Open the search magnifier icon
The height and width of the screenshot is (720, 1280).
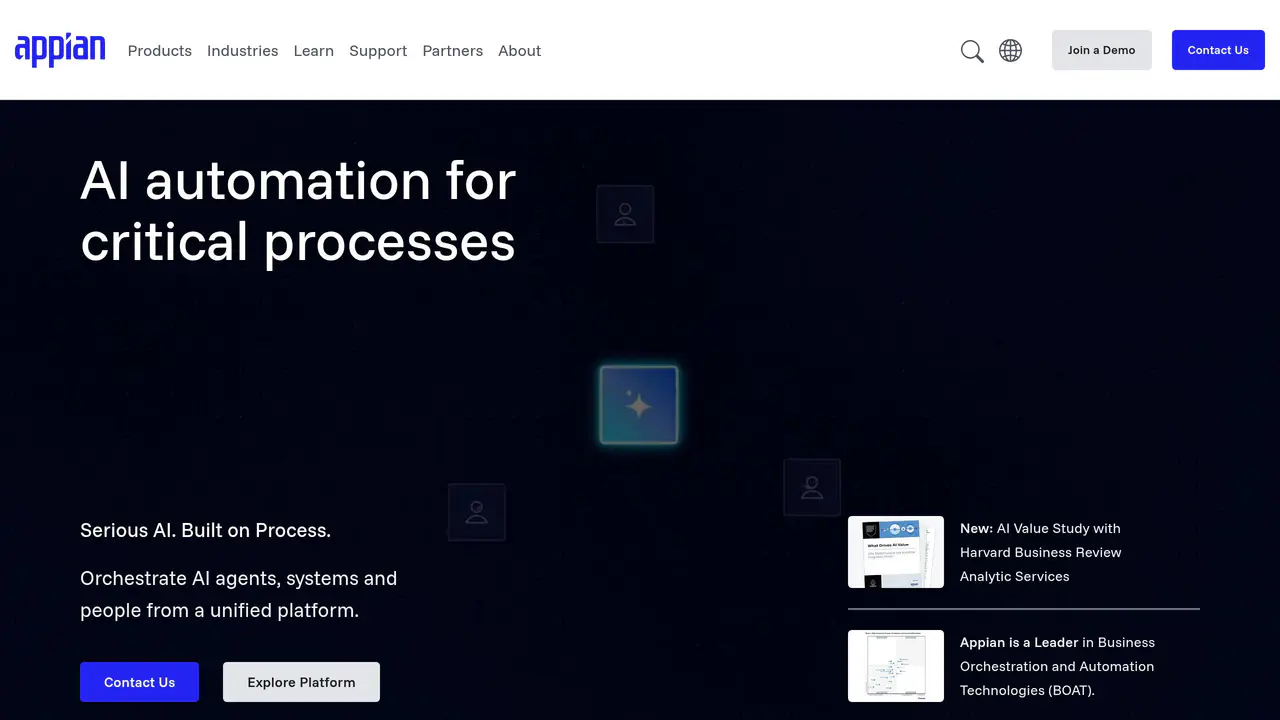(x=972, y=51)
